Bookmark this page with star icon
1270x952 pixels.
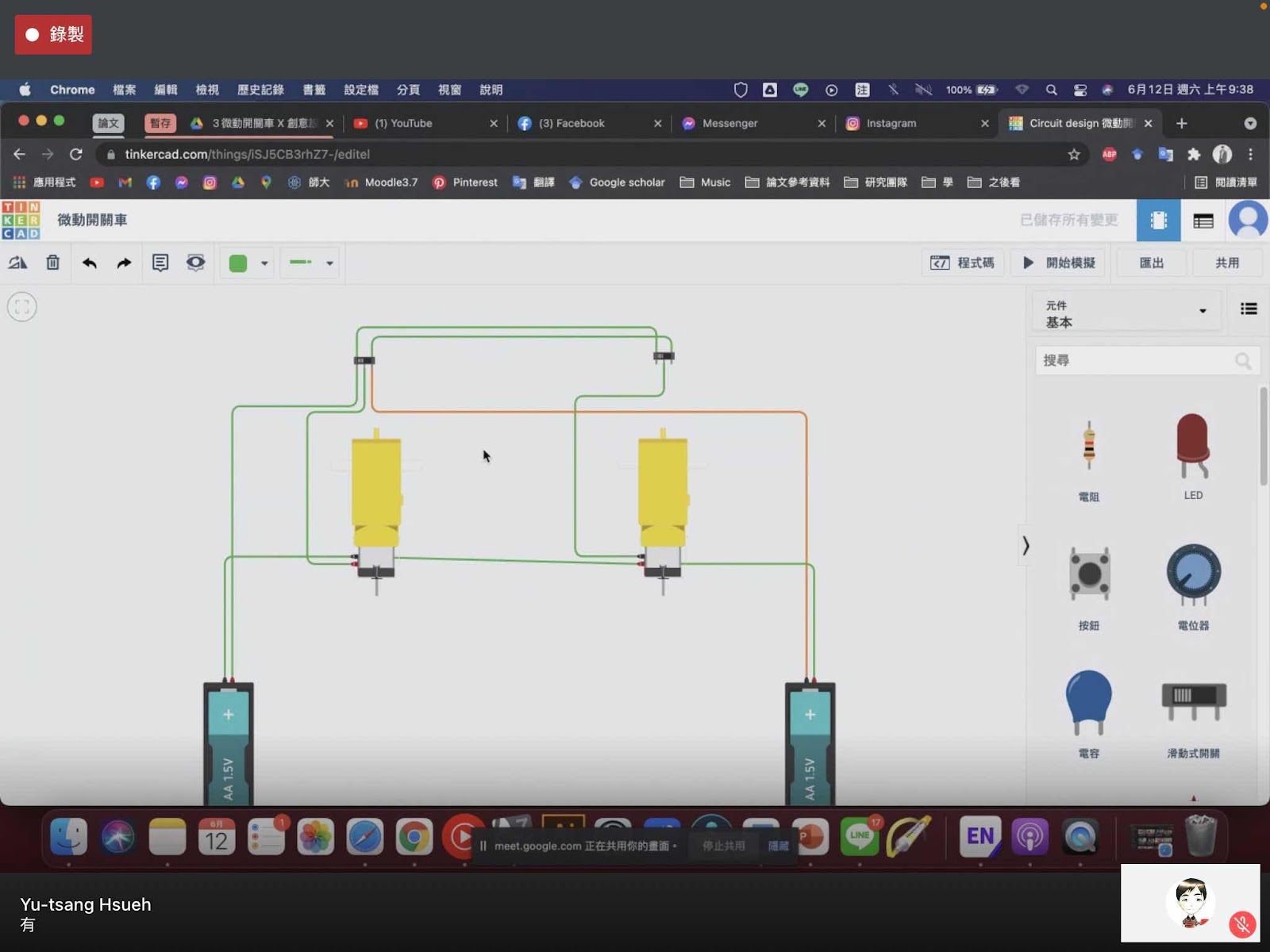pos(1074,154)
